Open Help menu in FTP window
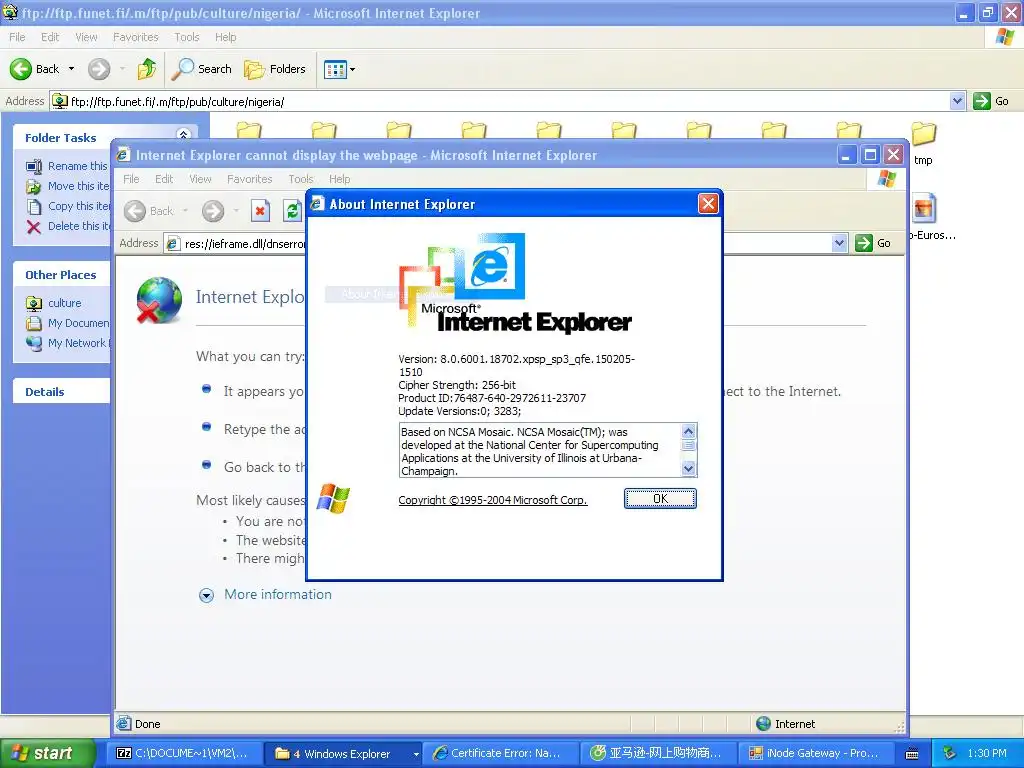The height and width of the screenshot is (768, 1024). point(225,37)
